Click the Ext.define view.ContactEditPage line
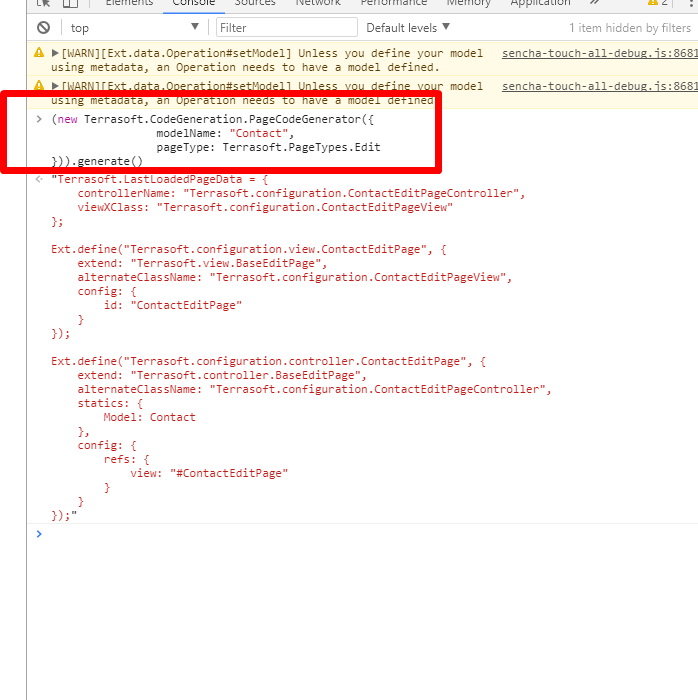 [249, 249]
